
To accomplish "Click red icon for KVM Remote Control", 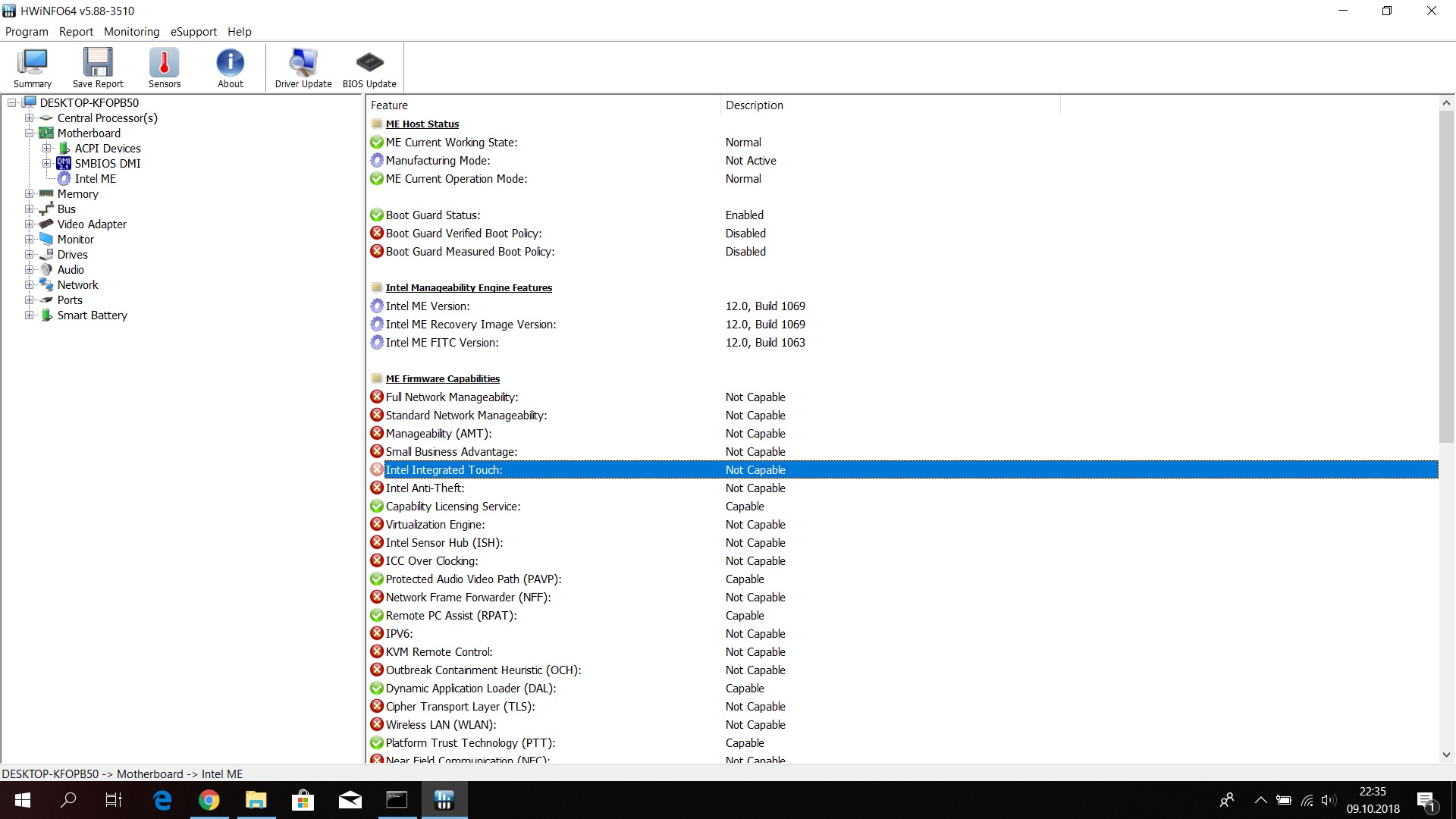I will click(x=377, y=652).
